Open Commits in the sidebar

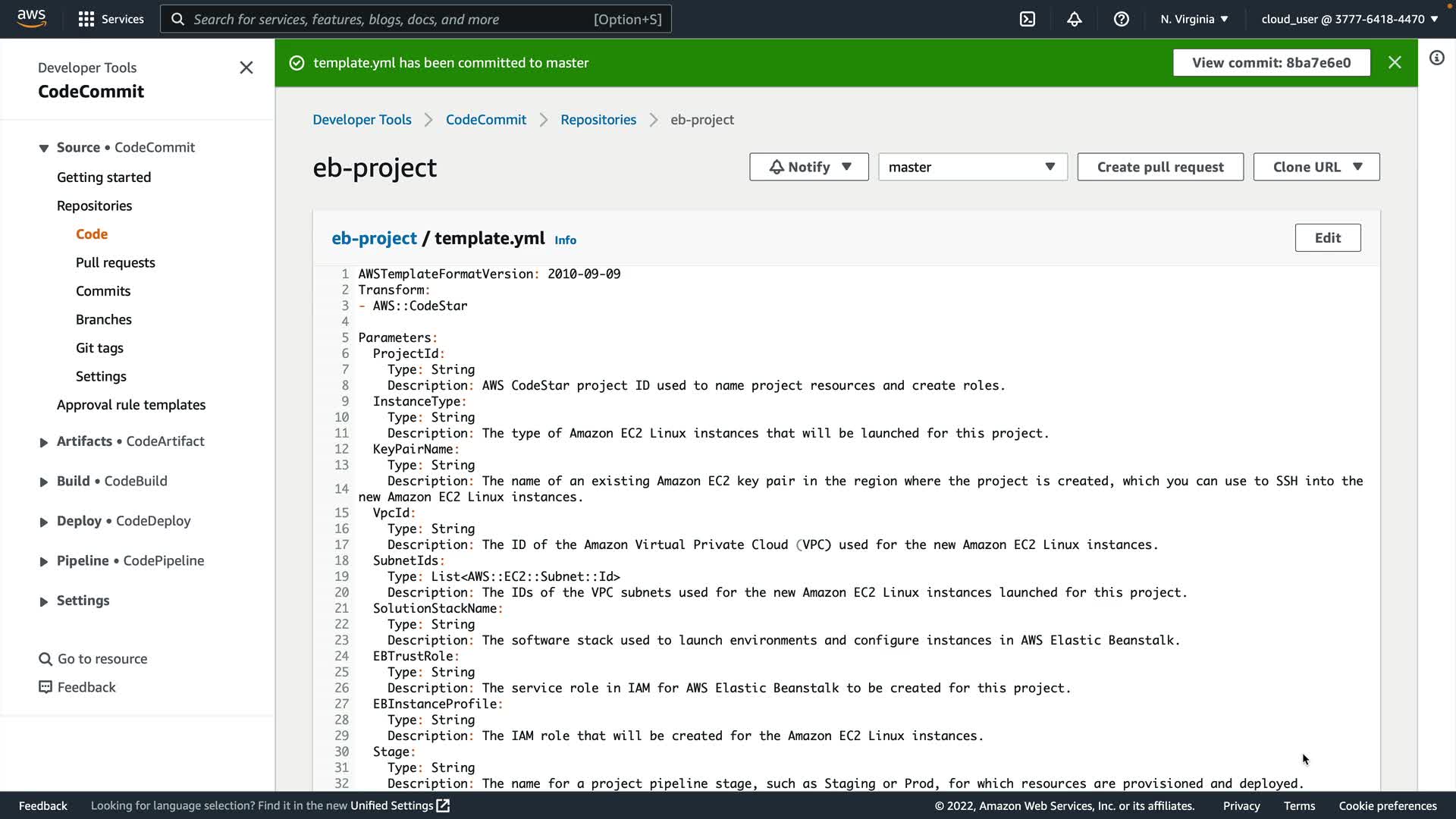[x=103, y=291]
